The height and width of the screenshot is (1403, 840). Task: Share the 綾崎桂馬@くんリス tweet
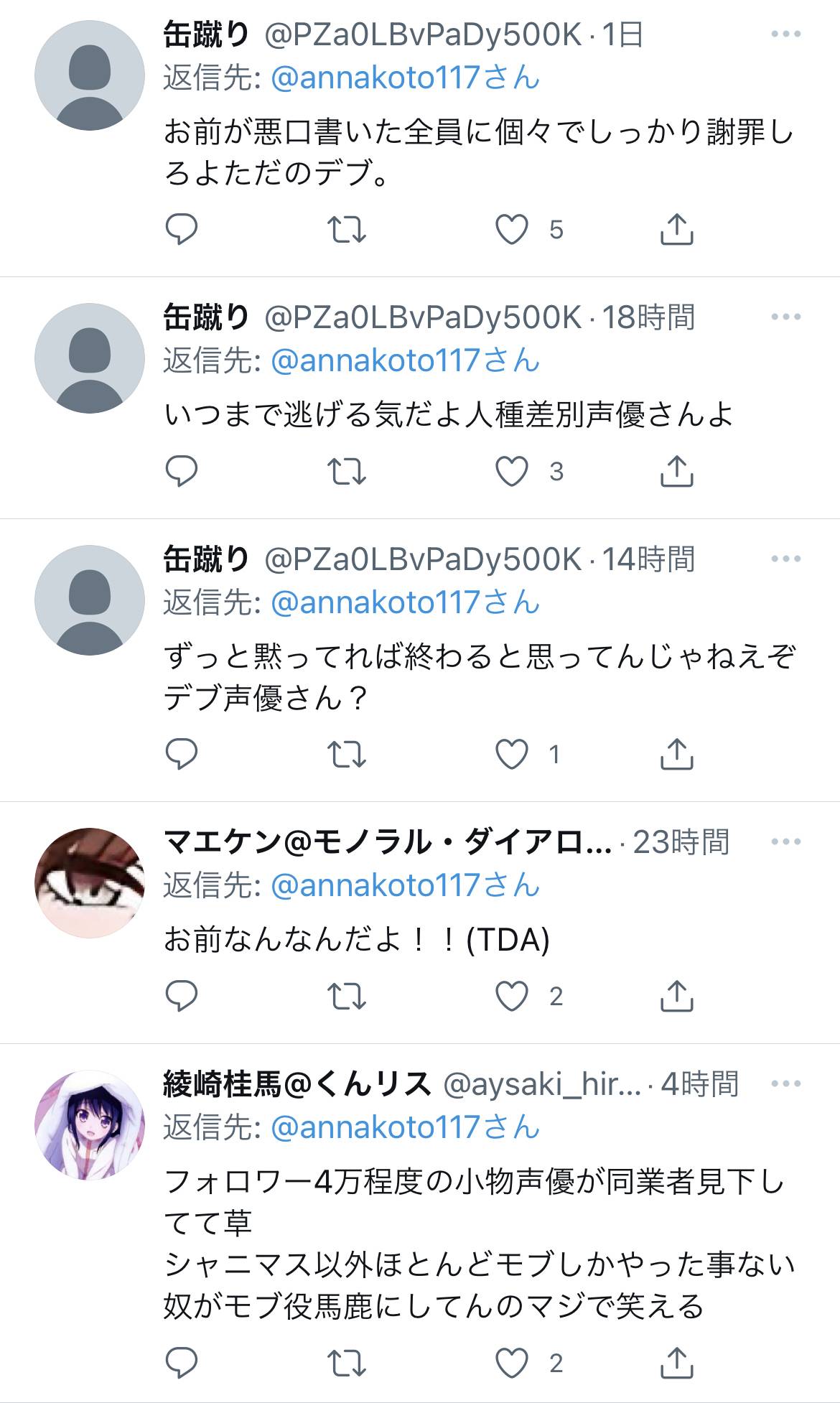(x=676, y=1362)
